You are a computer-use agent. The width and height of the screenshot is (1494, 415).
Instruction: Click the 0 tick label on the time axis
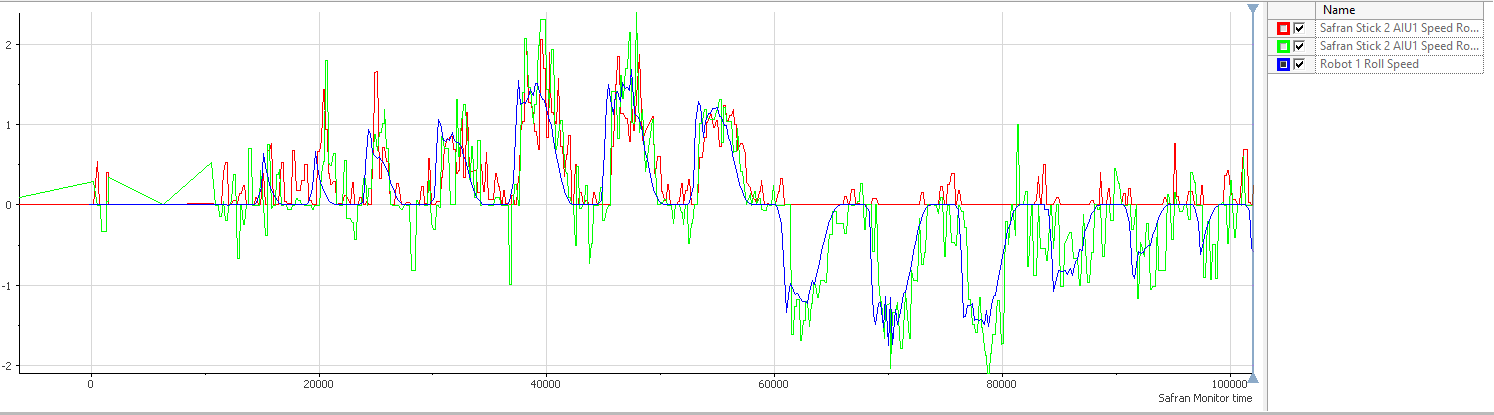pos(91,382)
